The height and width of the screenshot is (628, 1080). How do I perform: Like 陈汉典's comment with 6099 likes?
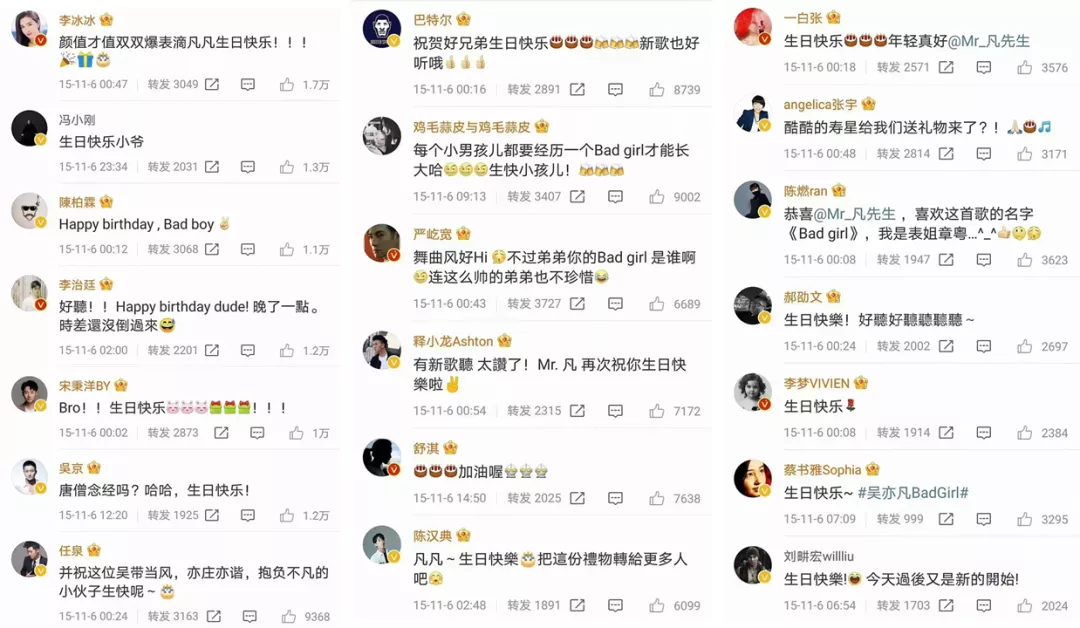pos(656,605)
